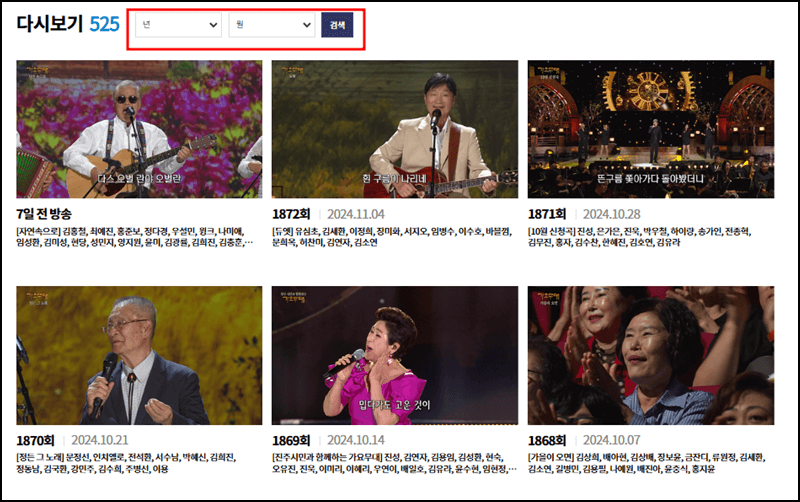Open the 1870회 episode thumbnail
The image size is (800, 502).
(139, 355)
